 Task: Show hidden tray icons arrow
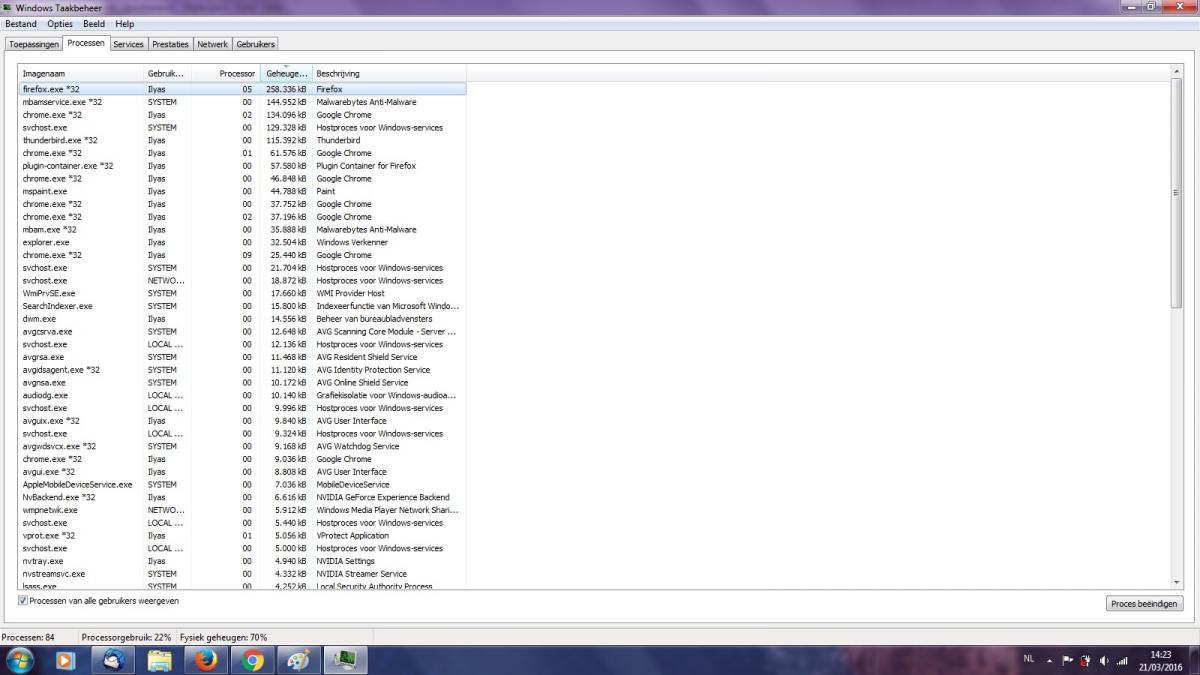pyautogui.click(x=1050, y=660)
